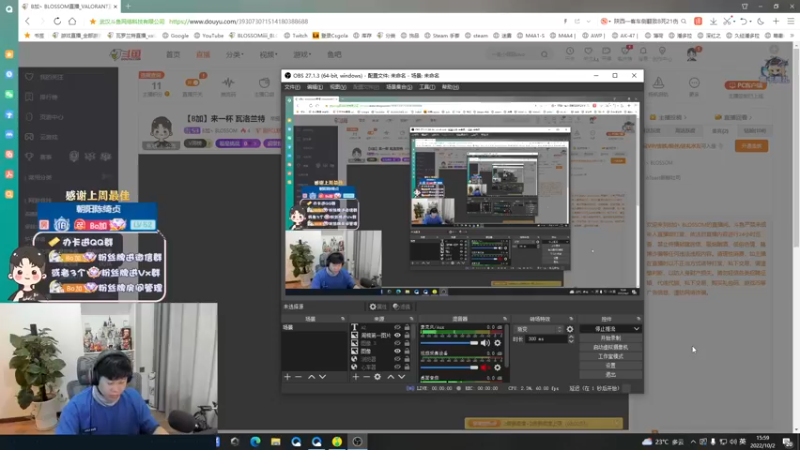
Task: Open source properties via the gear icon
Action: [x=378, y=377]
